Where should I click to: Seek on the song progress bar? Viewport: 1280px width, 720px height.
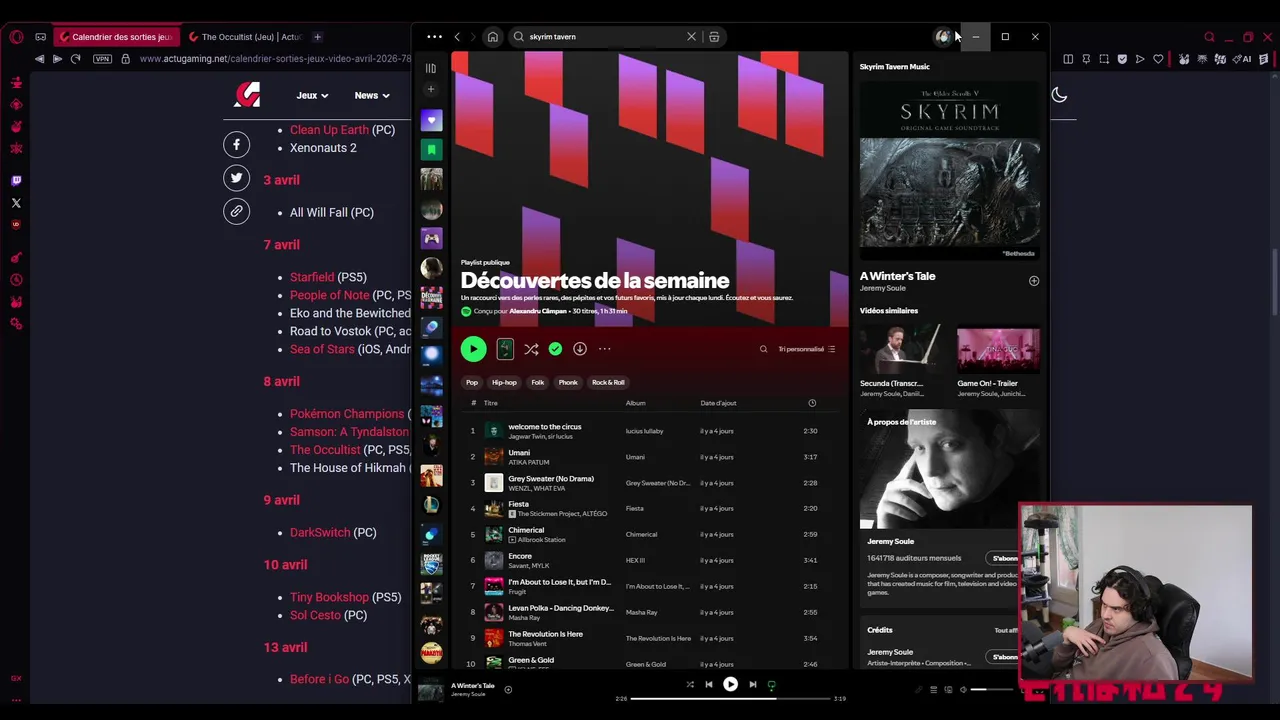click(730, 699)
